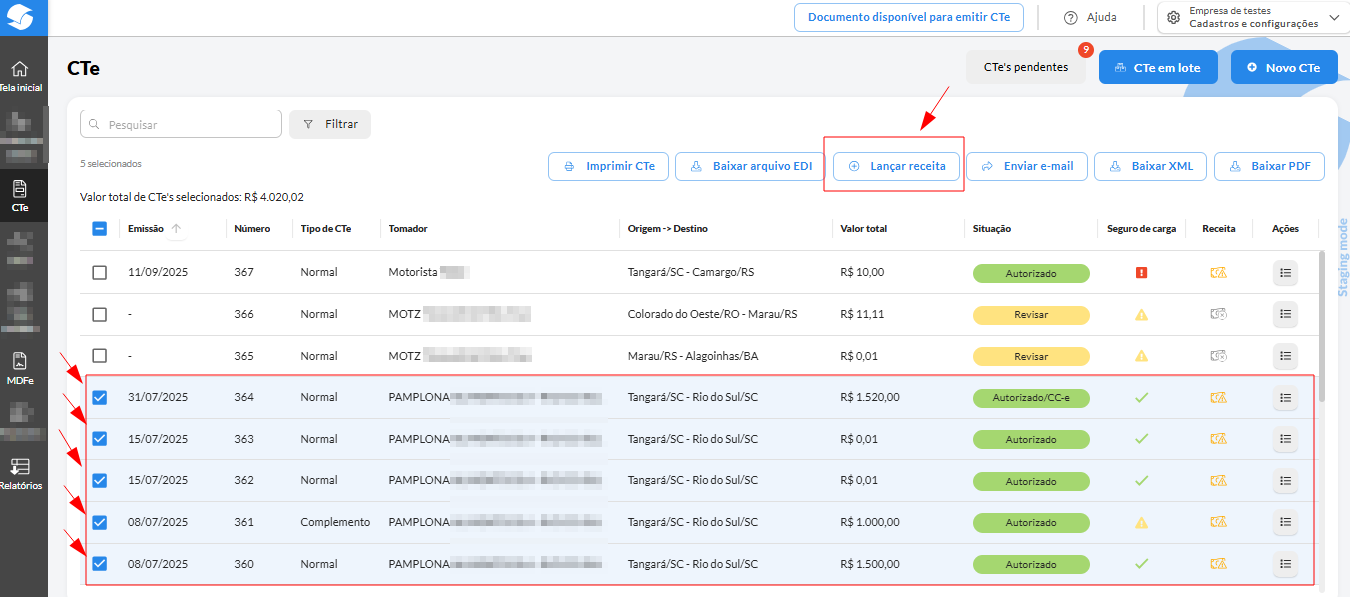Open the Filtrar filter options
The image size is (1350, 597).
click(x=330, y=124)
